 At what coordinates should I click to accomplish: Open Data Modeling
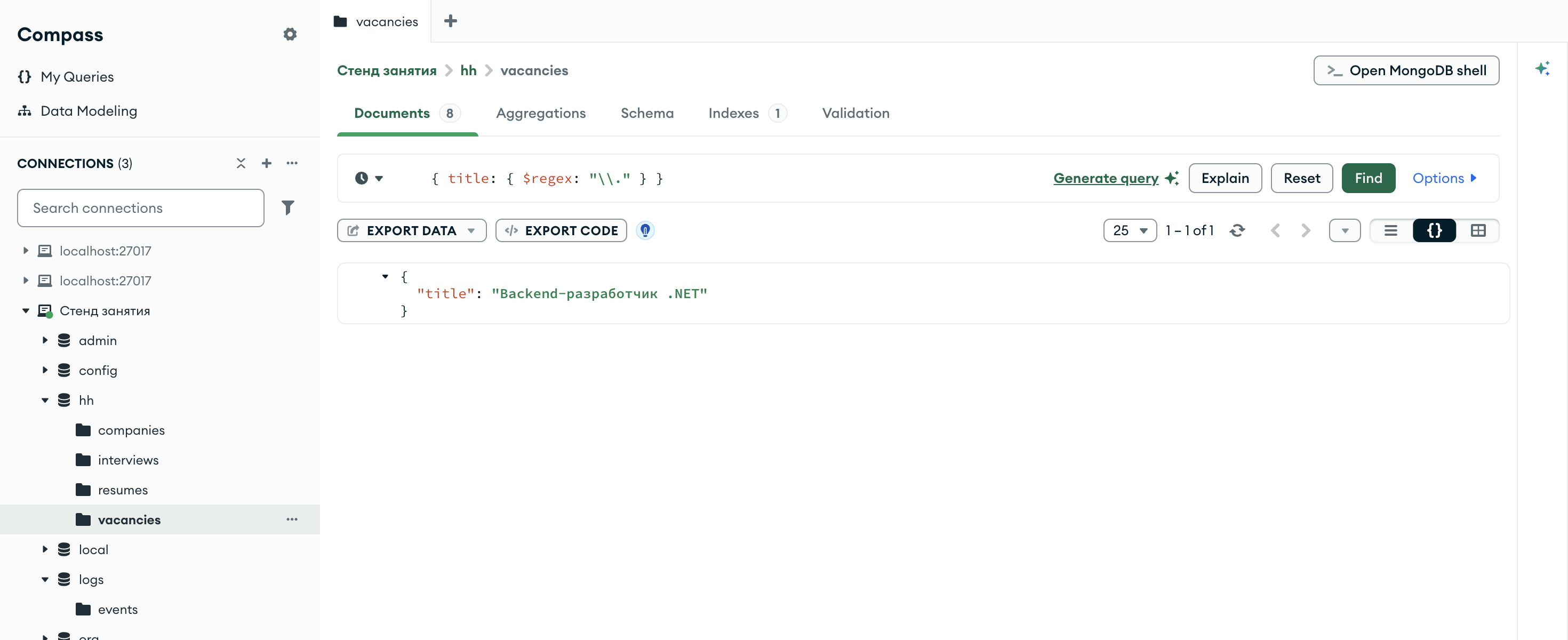77,111
